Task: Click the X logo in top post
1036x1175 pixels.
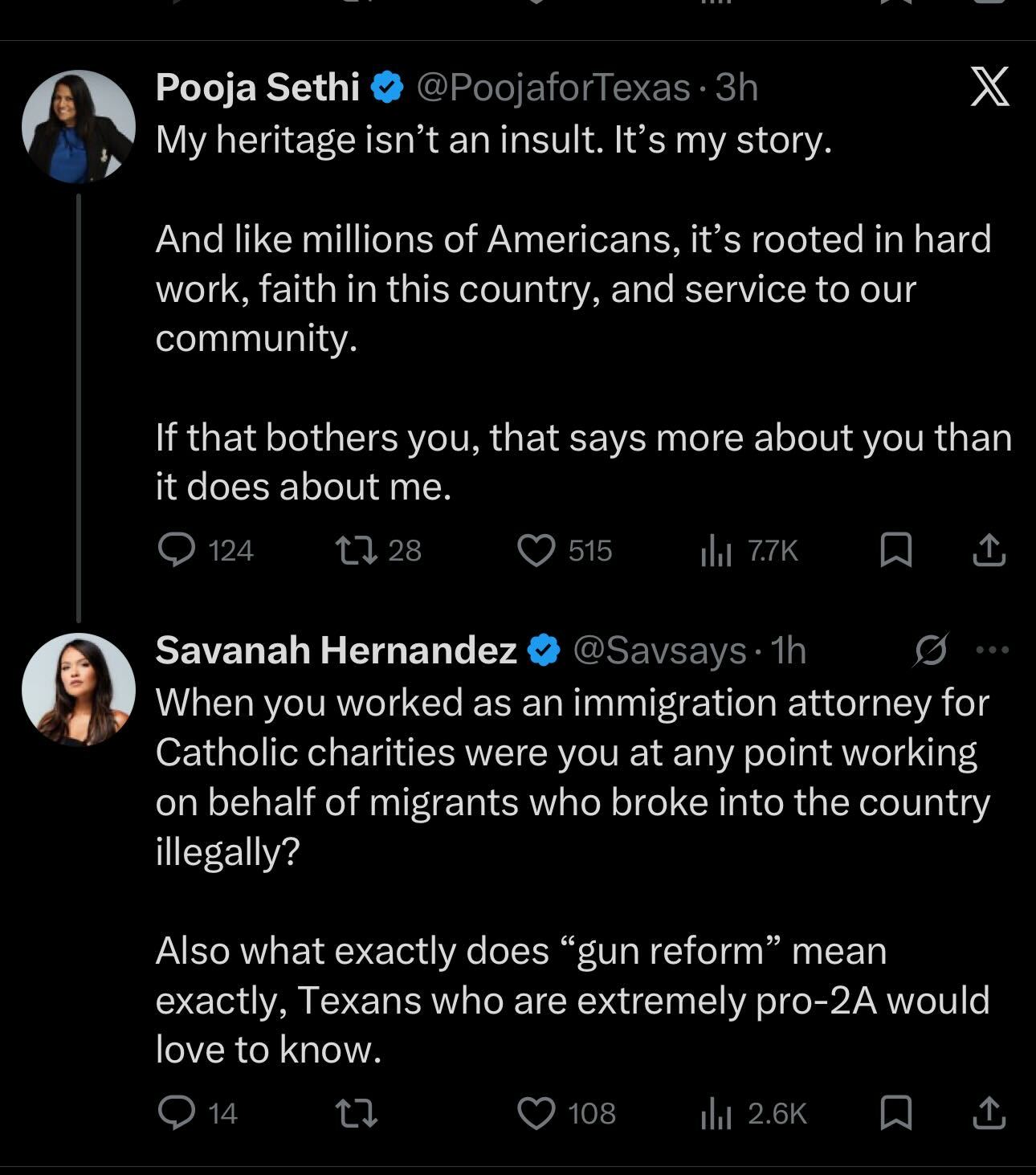Action: [x=989, y=87]
